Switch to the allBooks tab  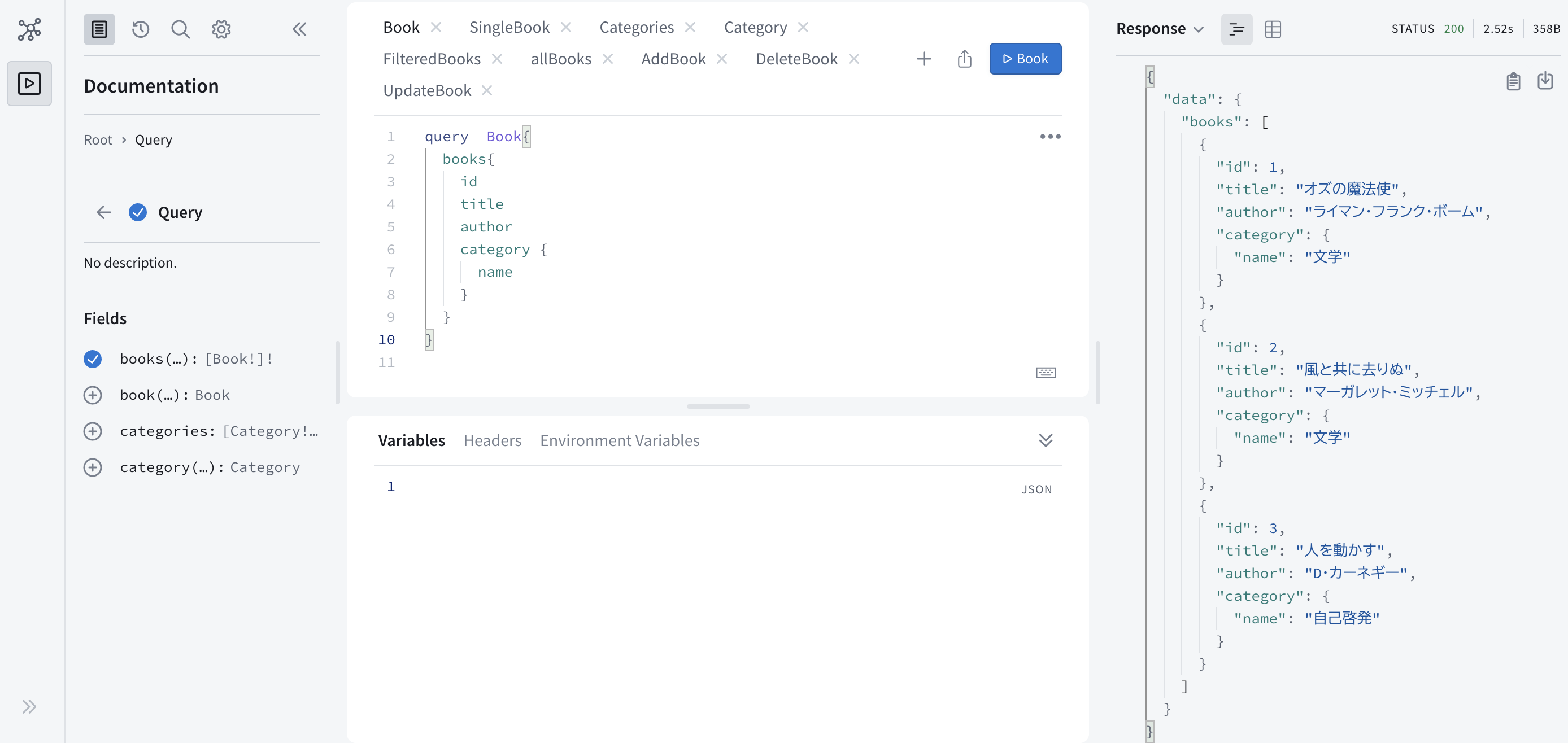click(561, 58)
